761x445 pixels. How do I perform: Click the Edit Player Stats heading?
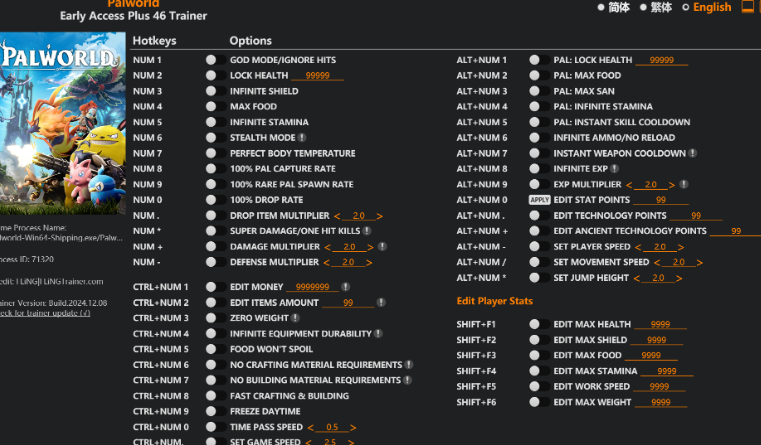495,301
